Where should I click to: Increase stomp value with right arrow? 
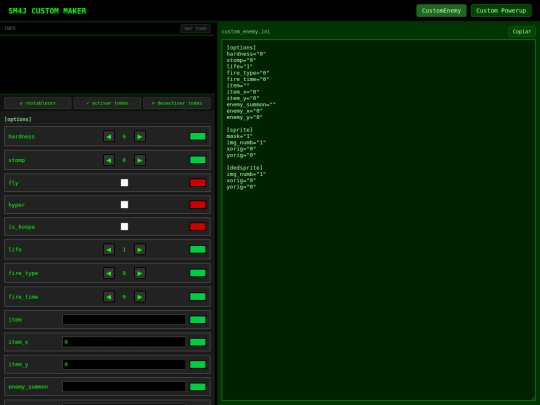point(139,160)
